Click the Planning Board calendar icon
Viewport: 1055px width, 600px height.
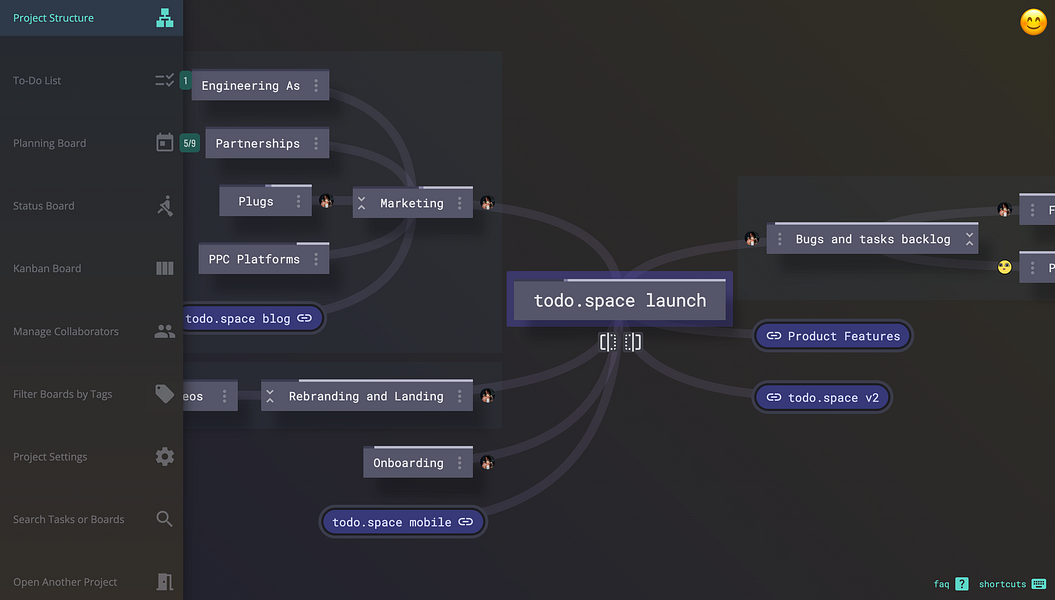[x=165, y=143]
